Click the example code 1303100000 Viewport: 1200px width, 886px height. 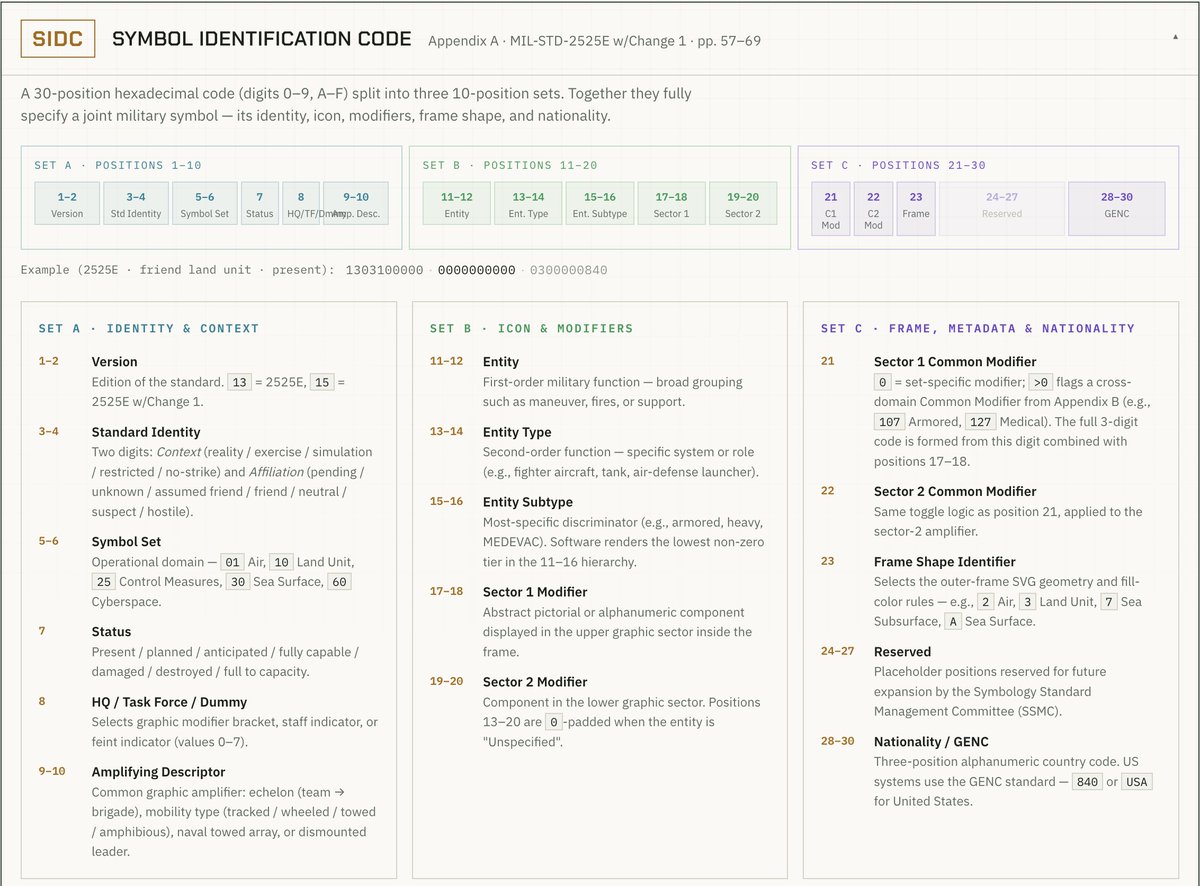coord(385,270)
